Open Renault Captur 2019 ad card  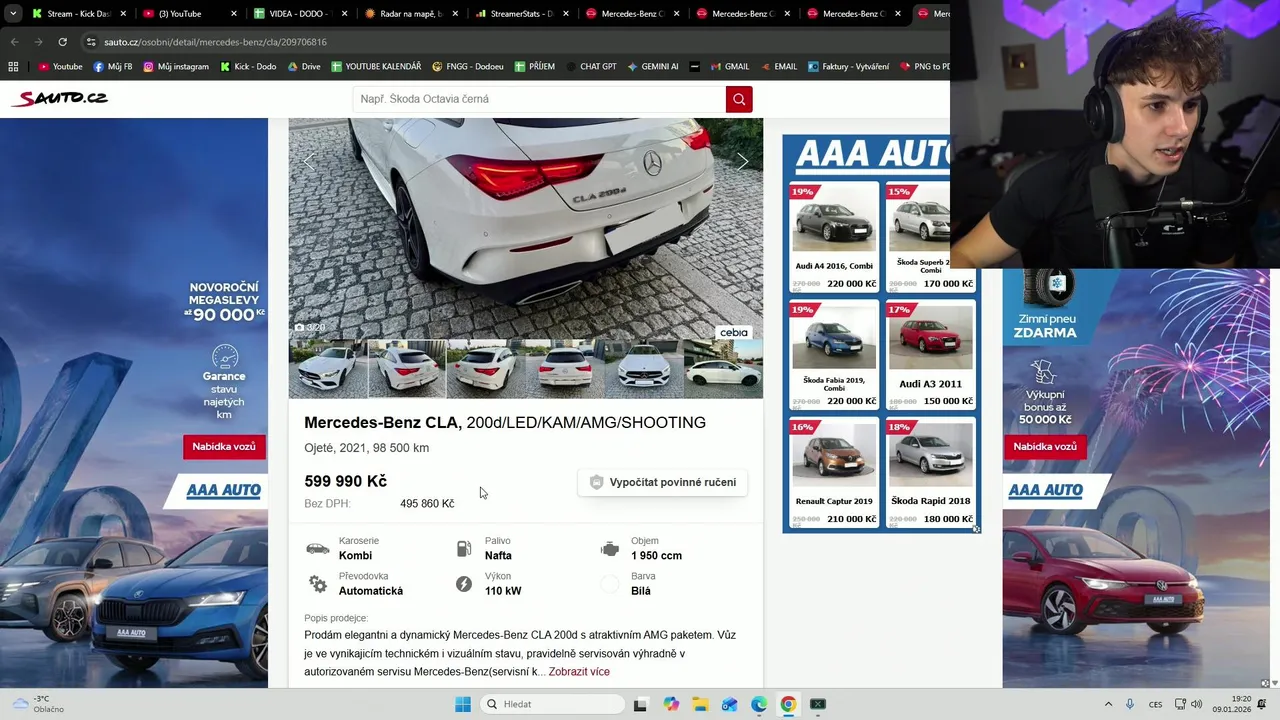coord(834,472)
